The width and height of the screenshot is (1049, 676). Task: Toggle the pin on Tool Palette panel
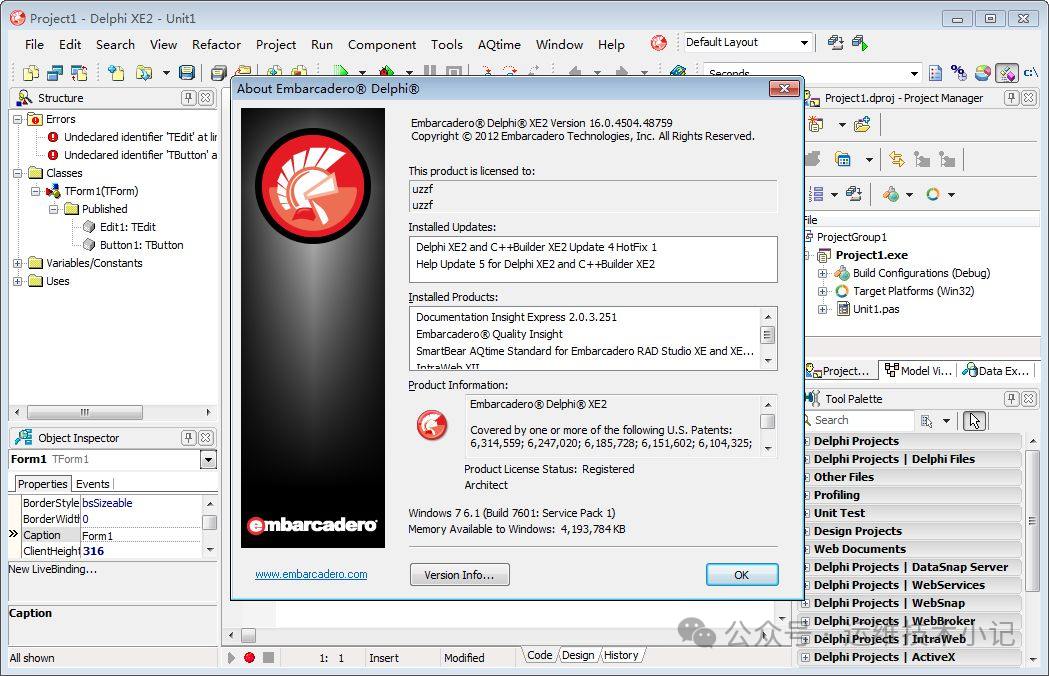(x=1011, y=399)
